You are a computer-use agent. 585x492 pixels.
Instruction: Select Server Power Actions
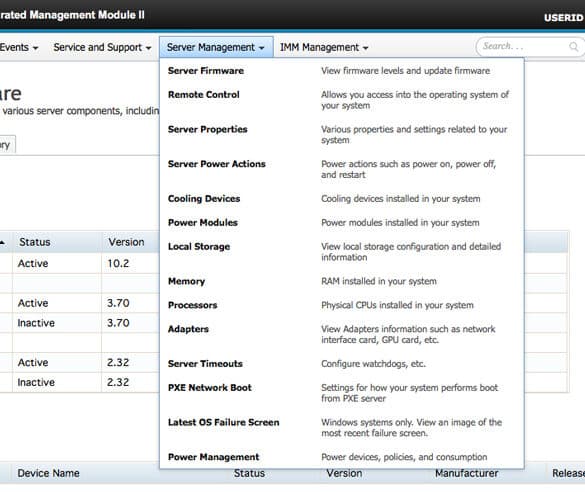216,164
